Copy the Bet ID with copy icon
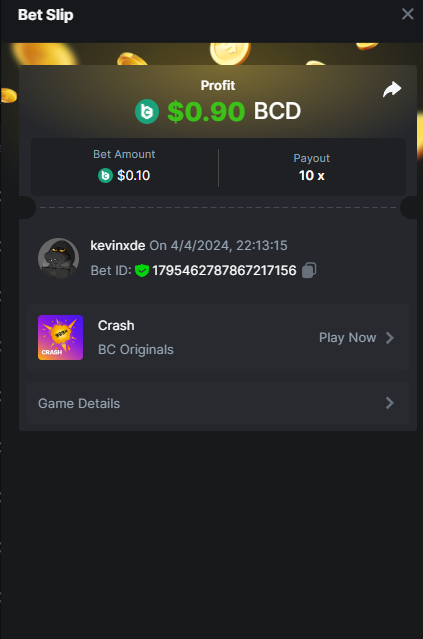Image resolution: width=423 pixels, height=639 pixels. (309, 270)
